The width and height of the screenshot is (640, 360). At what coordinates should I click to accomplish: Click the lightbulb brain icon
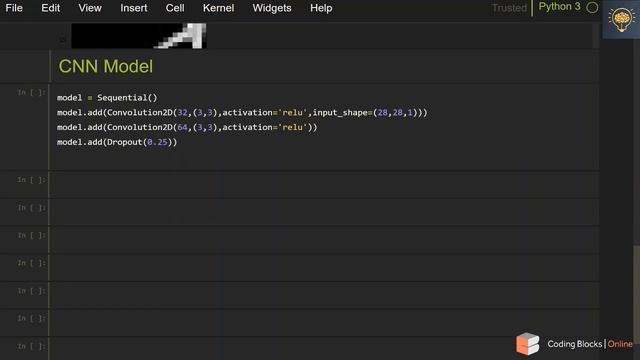click(x=621, y=19)
